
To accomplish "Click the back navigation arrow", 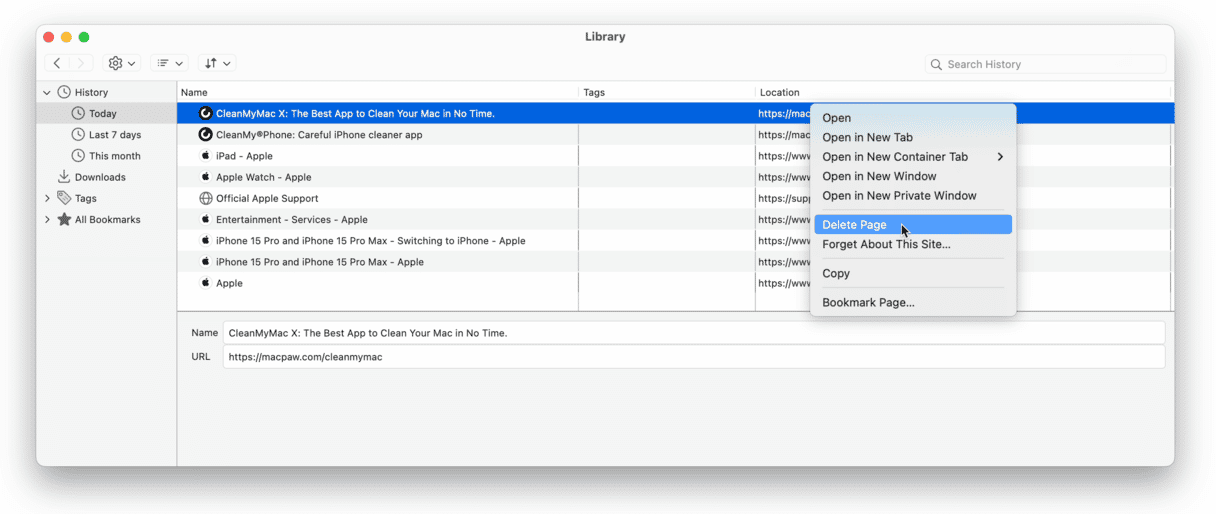I will point(57,63).
